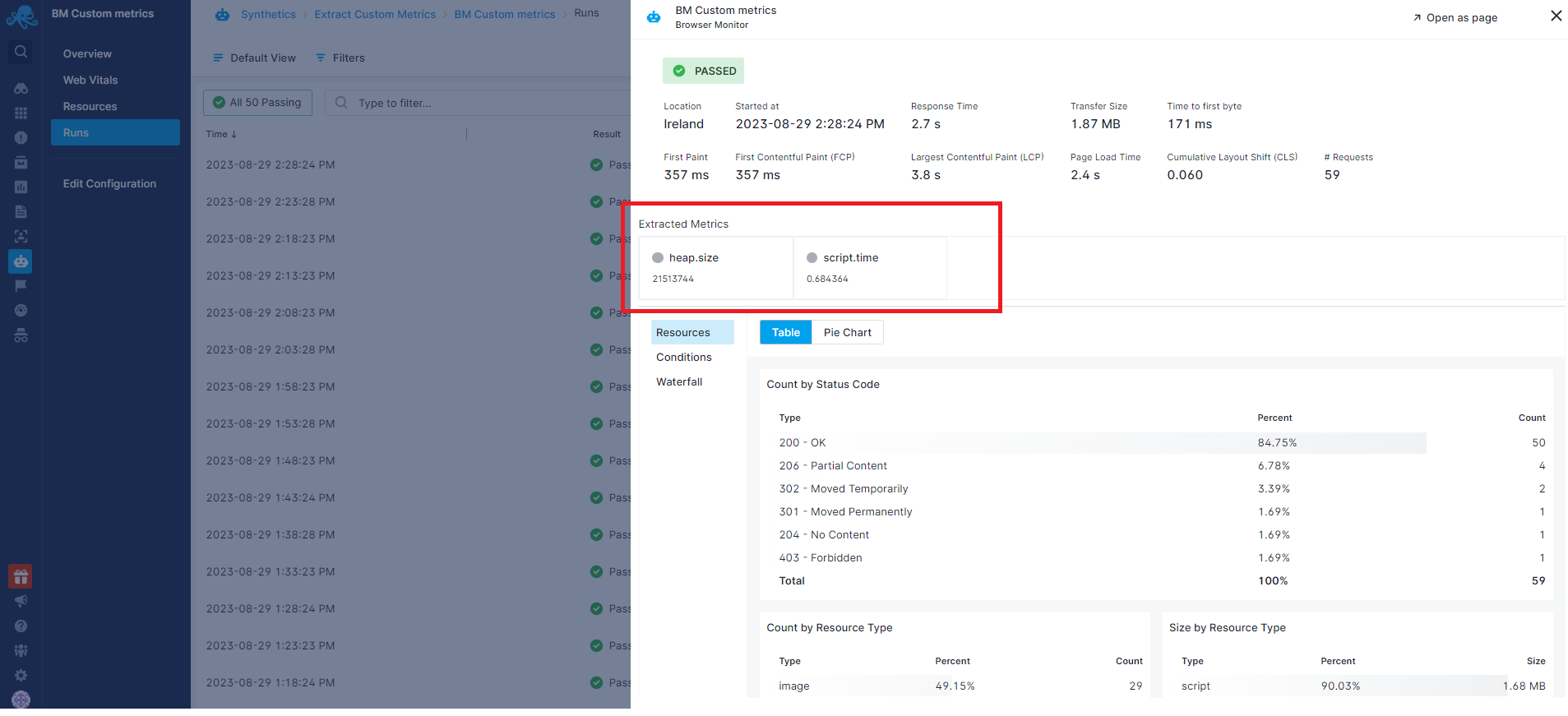Select Runs in the monitor menu
The width and height of the screenshot is (1568, 716).
click(x=115, y=132)
